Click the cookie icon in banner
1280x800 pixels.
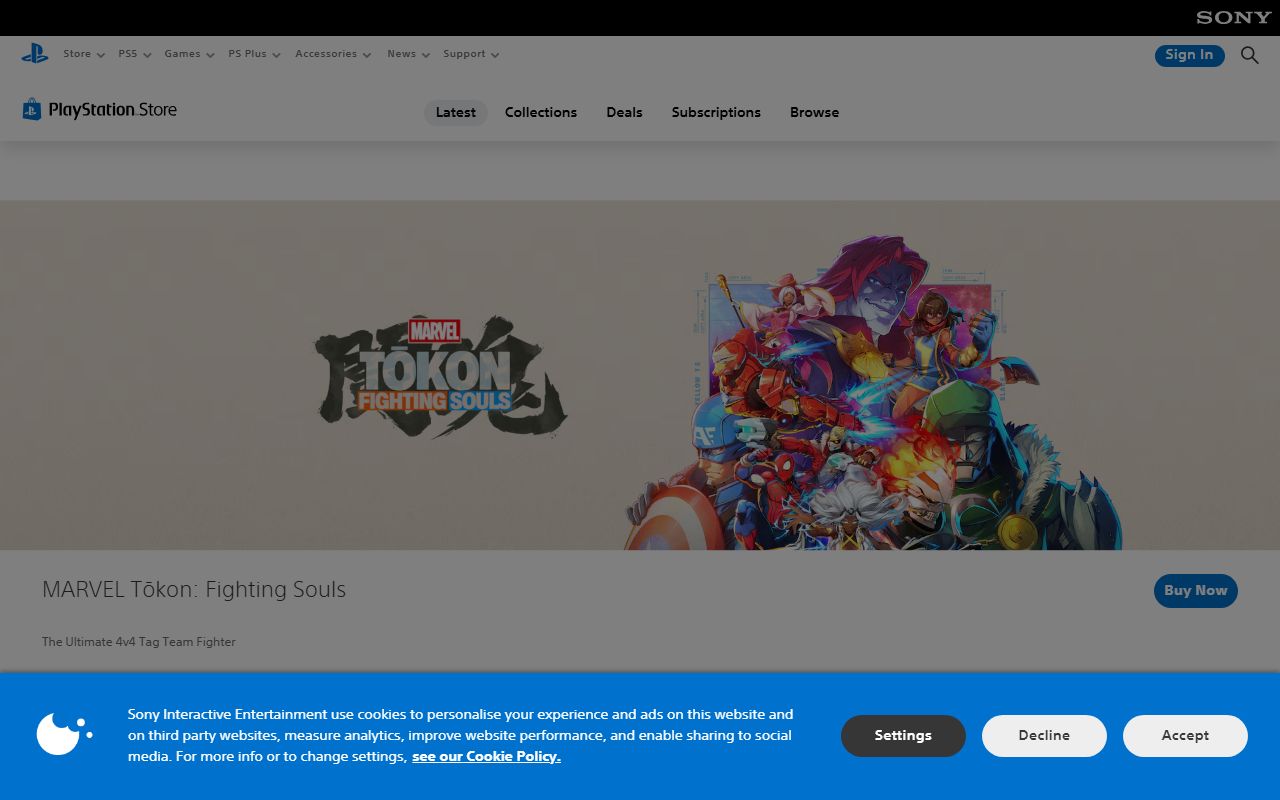coord(64,734)
